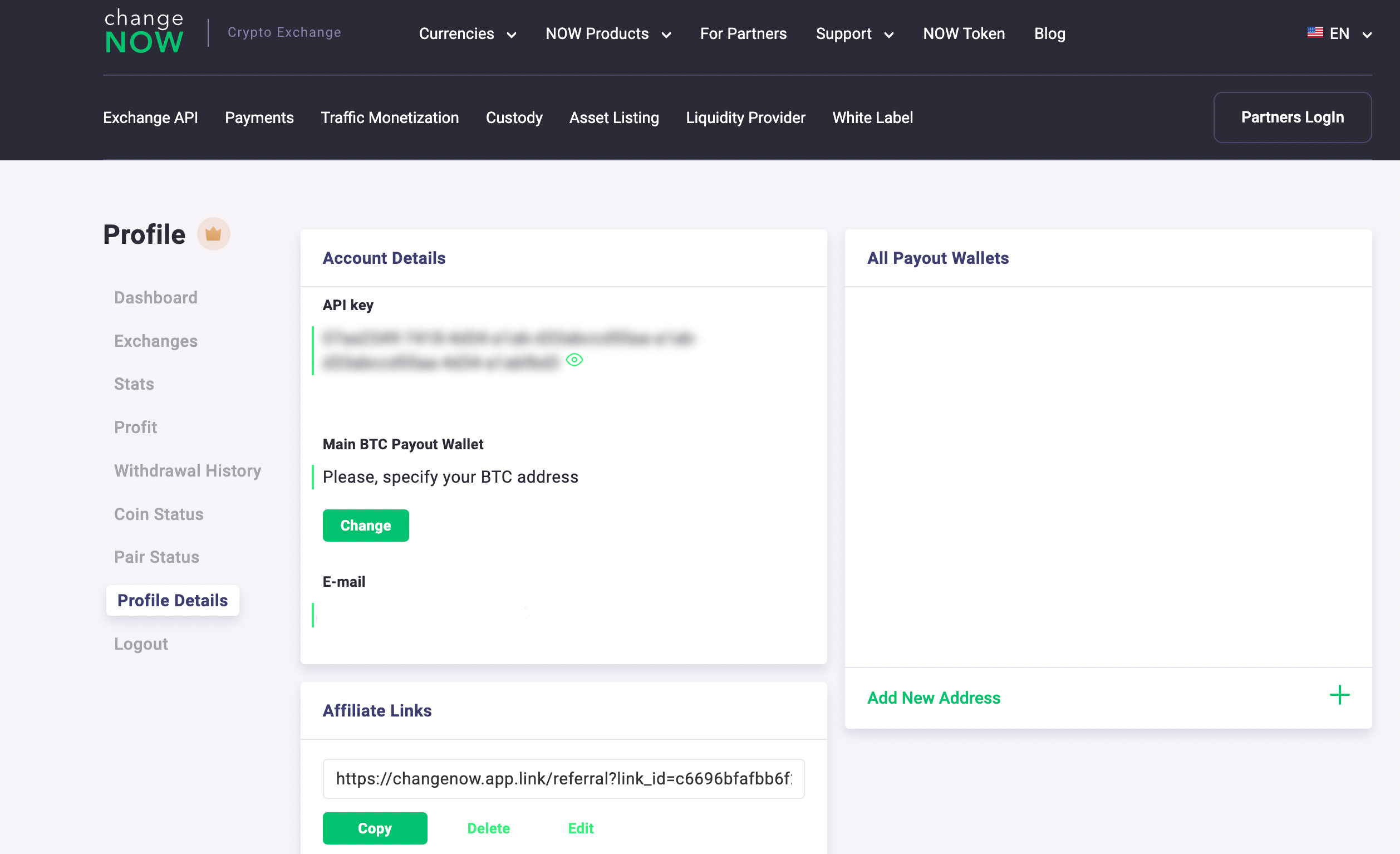Image resolution: width=1400 pixels, height=854 pixels.
Task: Click the crown icon beside Profile
Action: (x=213, y=234)
